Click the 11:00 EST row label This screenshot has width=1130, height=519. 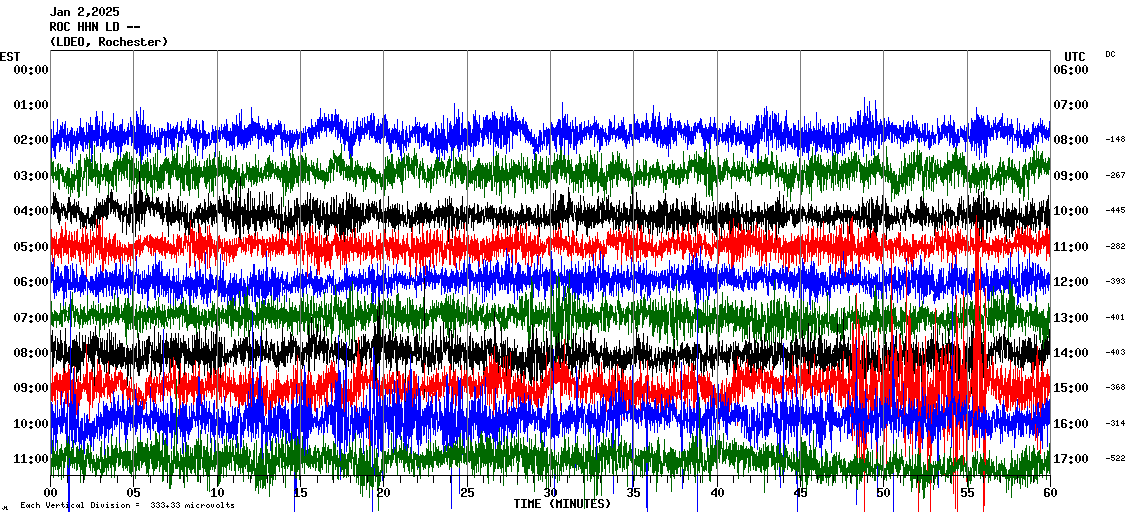pyautogui.click(x=31, y=459)
